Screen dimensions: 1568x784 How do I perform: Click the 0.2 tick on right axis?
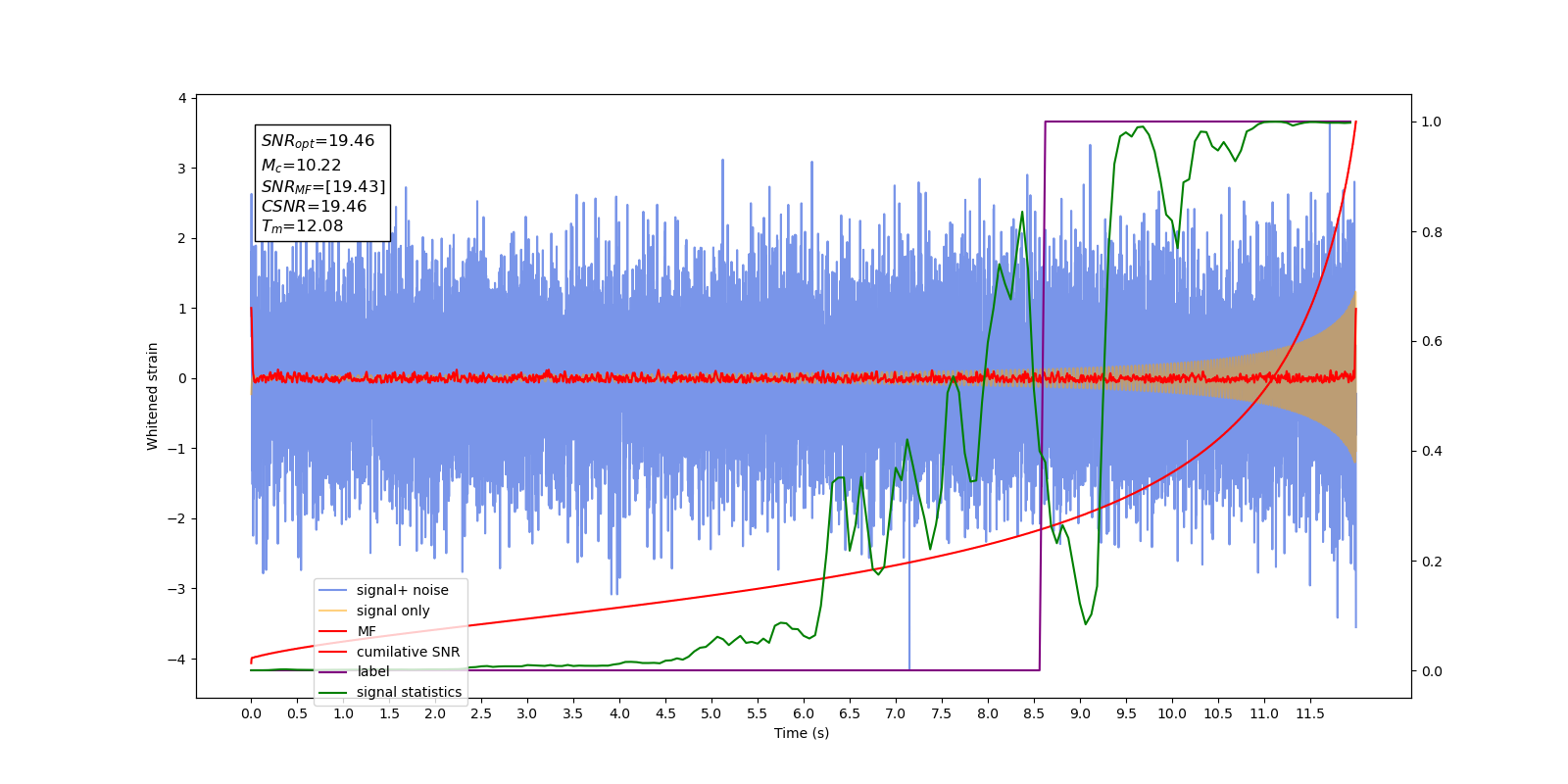pos(1432,562)
